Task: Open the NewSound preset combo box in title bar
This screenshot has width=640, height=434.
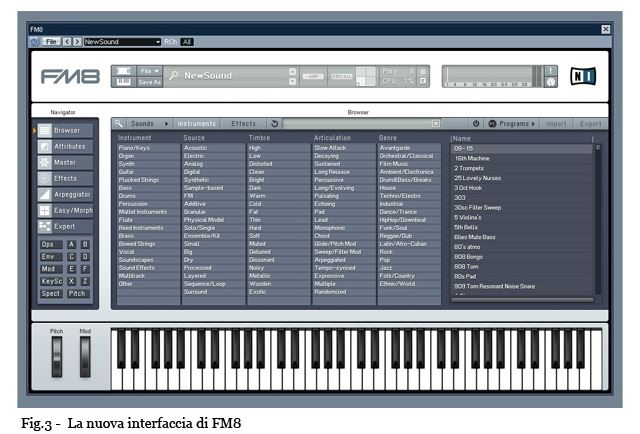Action: point(122,42)
